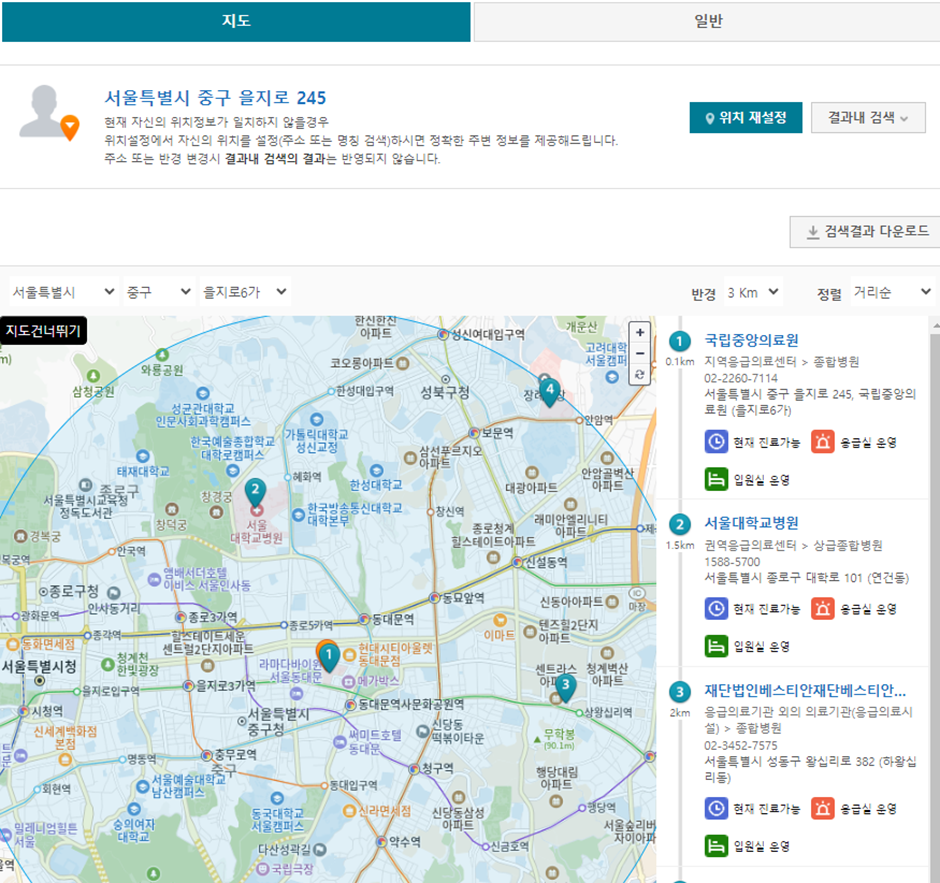
Task: Click 현재 진료가능 clock icon for 국립중앙의료원
Action: click(716, 442)
